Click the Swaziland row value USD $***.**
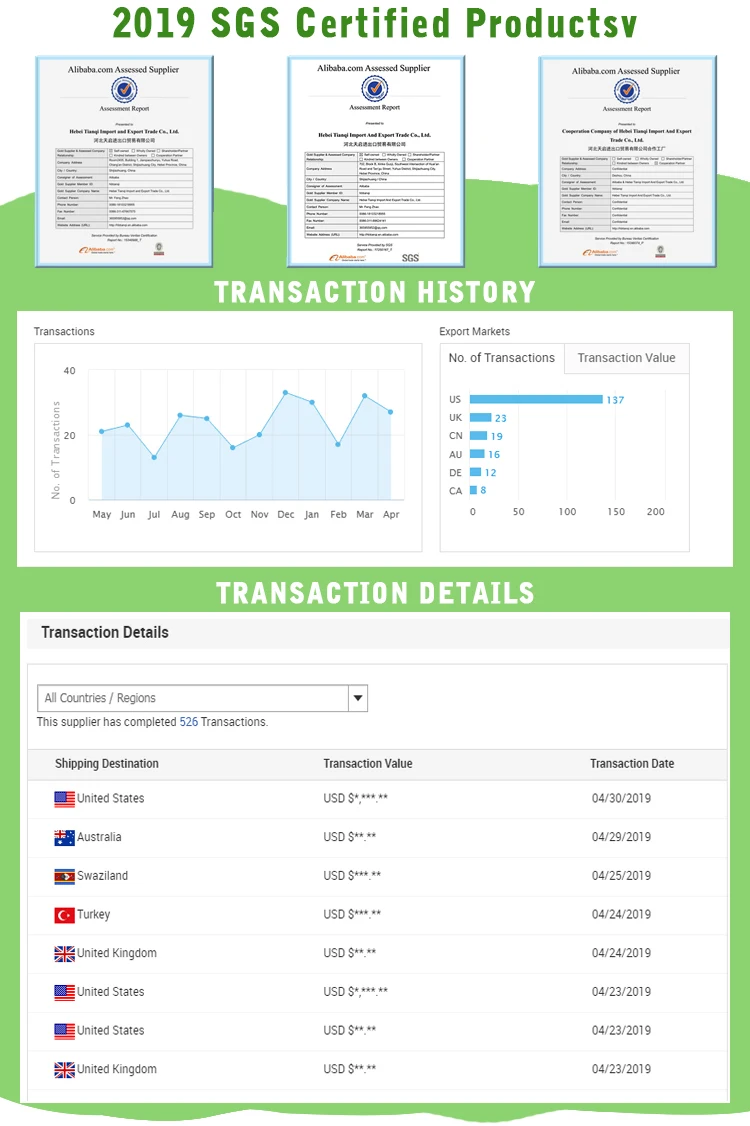750x1126 pixels. (x=352, y=876)
